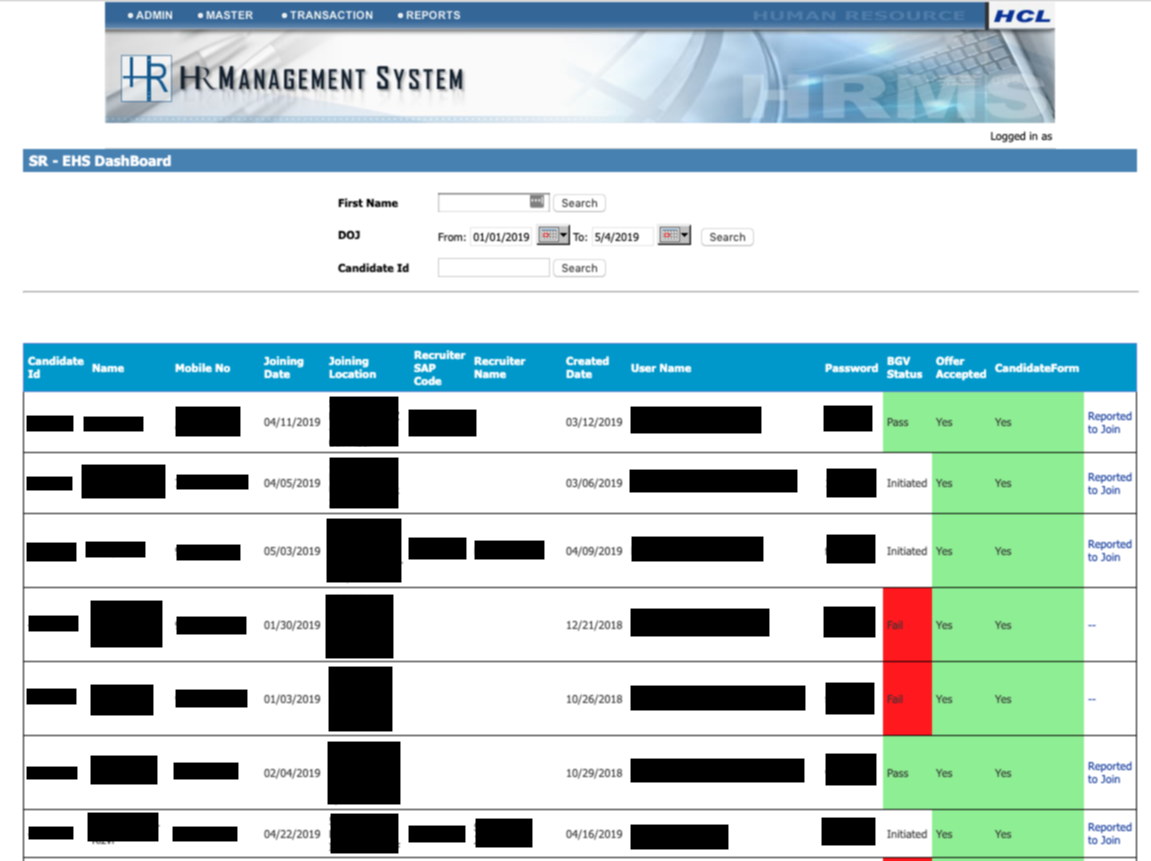This screenshot has width=1151, height=861.
Task: Click Reported to Join for 04/11/2019 row
Action: point(1109,423)
